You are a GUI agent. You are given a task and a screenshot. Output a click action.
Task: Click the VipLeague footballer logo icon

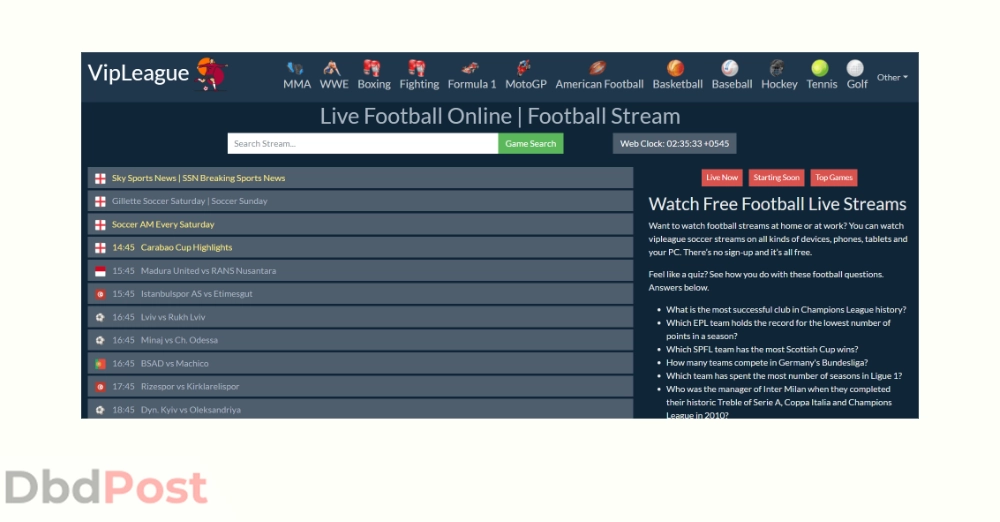(x=212, y=73)
